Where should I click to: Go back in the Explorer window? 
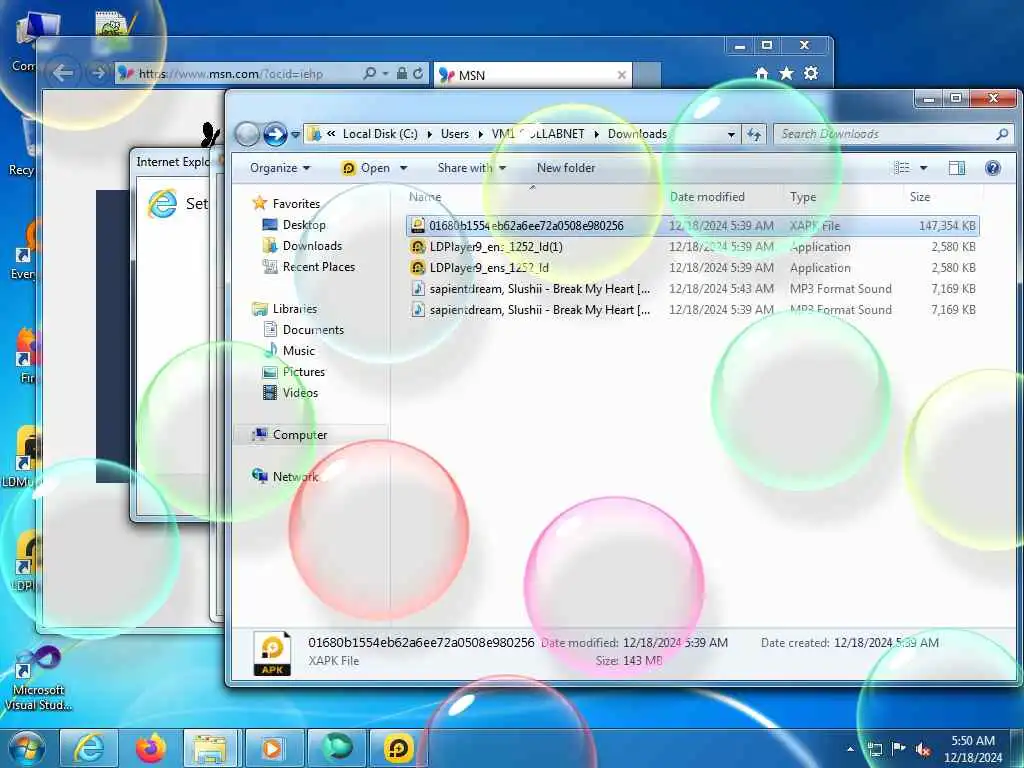[x=247, y=135]
